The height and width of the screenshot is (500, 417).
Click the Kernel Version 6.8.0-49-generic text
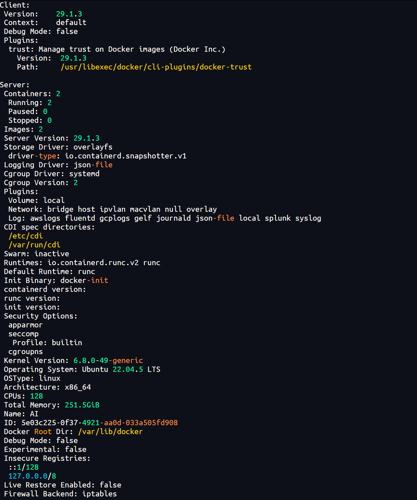[108, 361]
